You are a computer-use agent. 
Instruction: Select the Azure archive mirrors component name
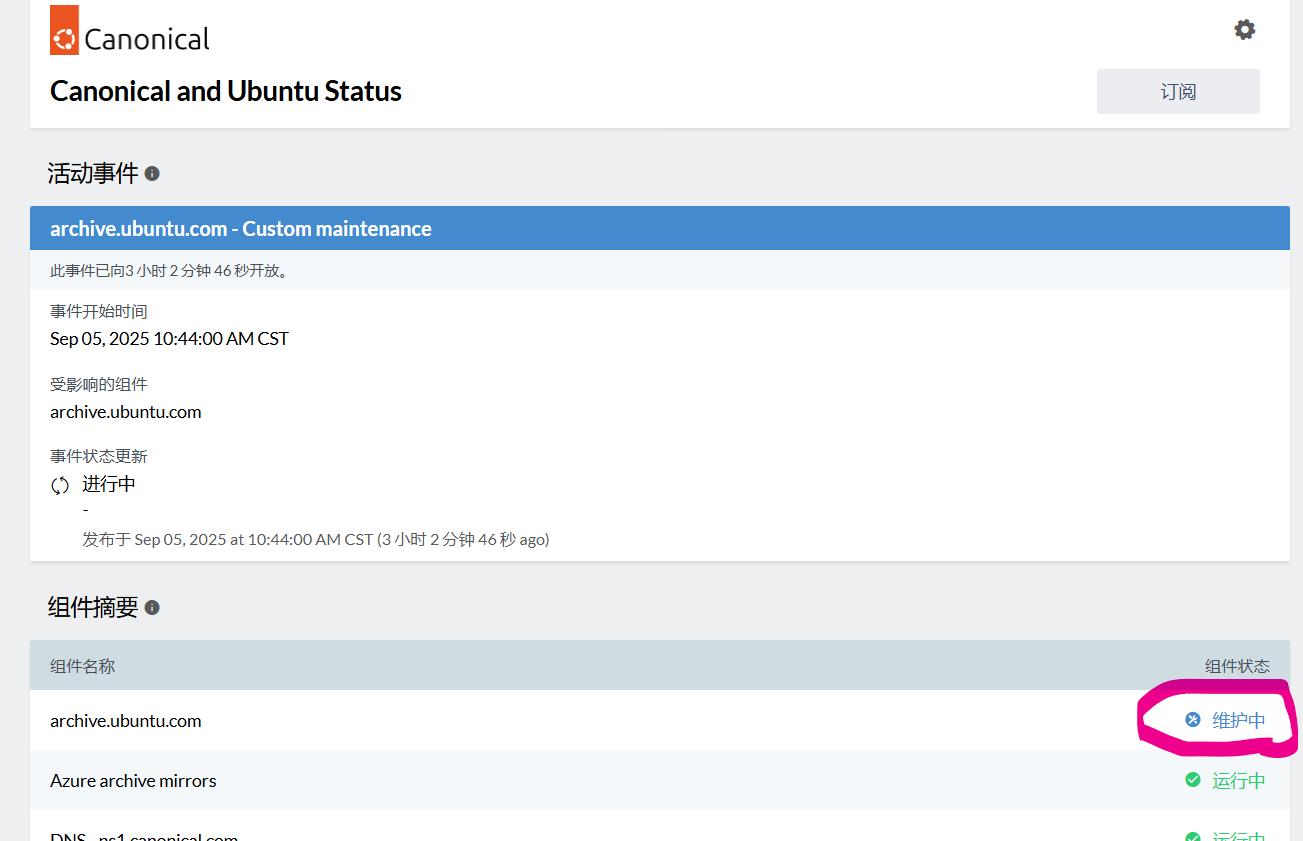[x=133, y=781]
